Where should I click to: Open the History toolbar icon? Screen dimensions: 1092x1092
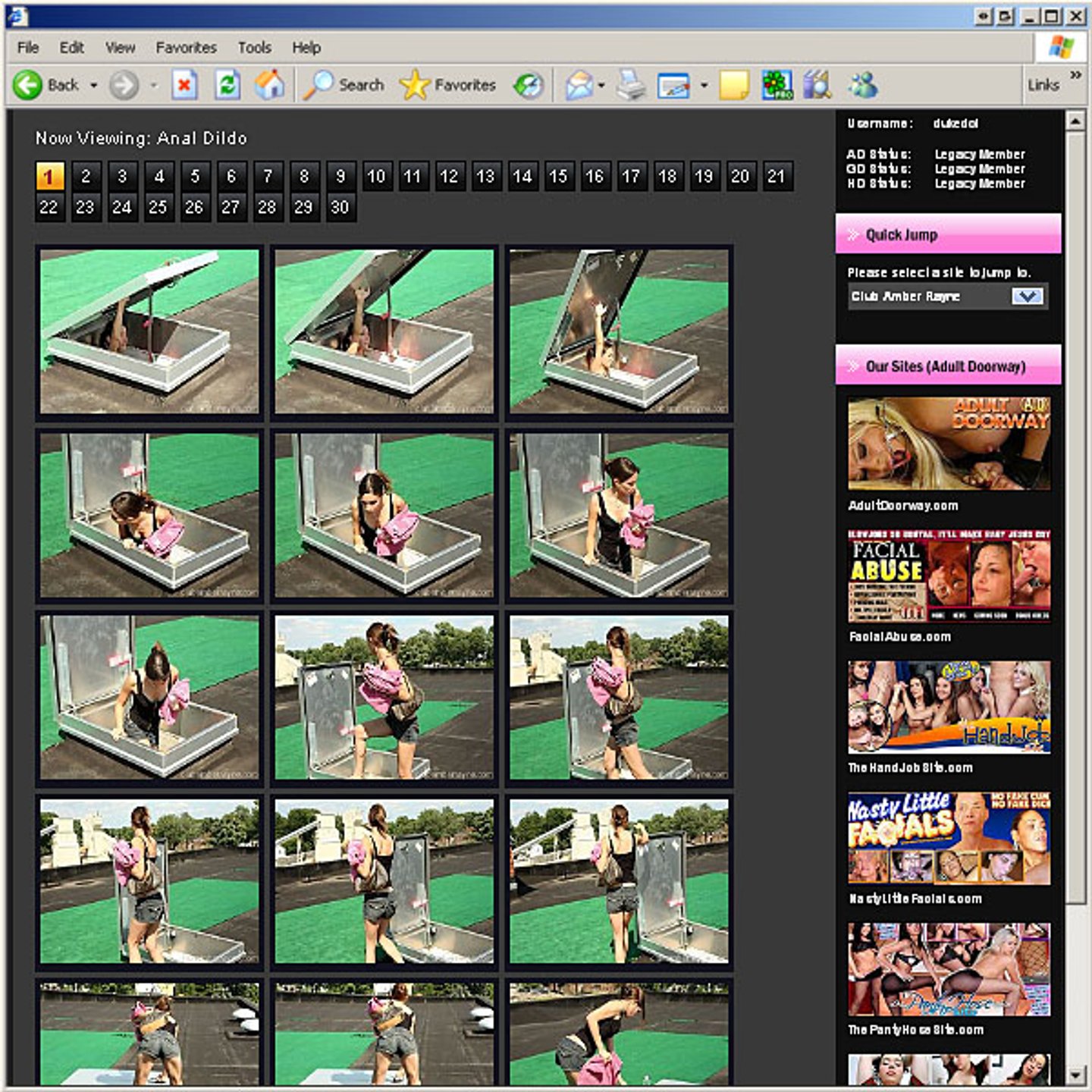(x=528, y=85)
